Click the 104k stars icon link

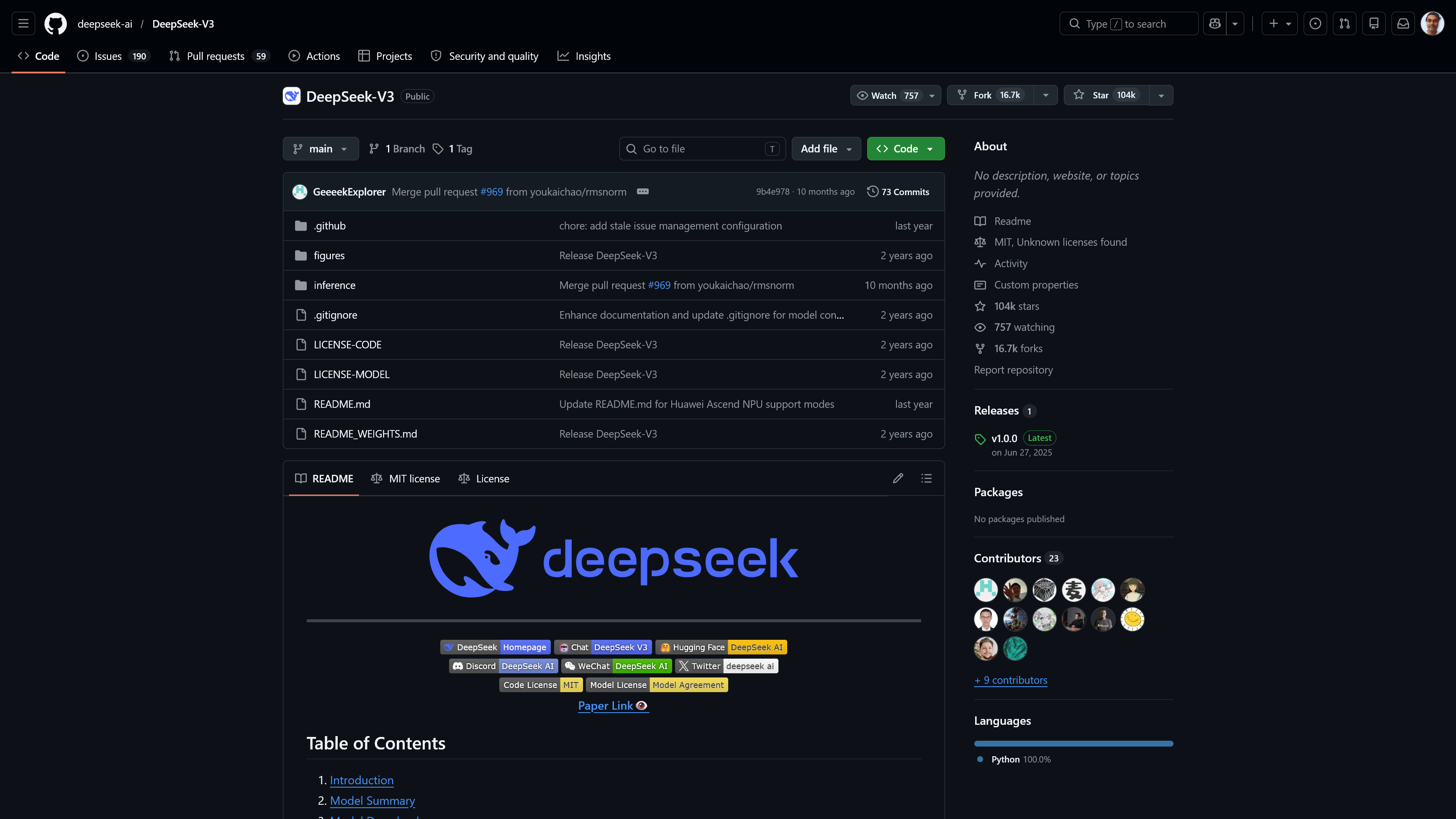coord(980,306)
